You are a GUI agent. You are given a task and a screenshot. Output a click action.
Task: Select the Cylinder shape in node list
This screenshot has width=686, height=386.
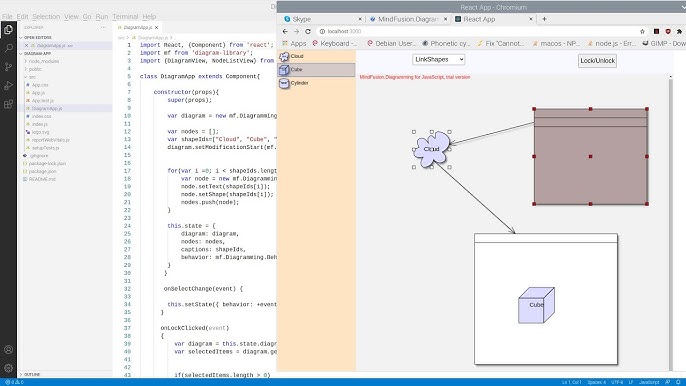[316, 83]
